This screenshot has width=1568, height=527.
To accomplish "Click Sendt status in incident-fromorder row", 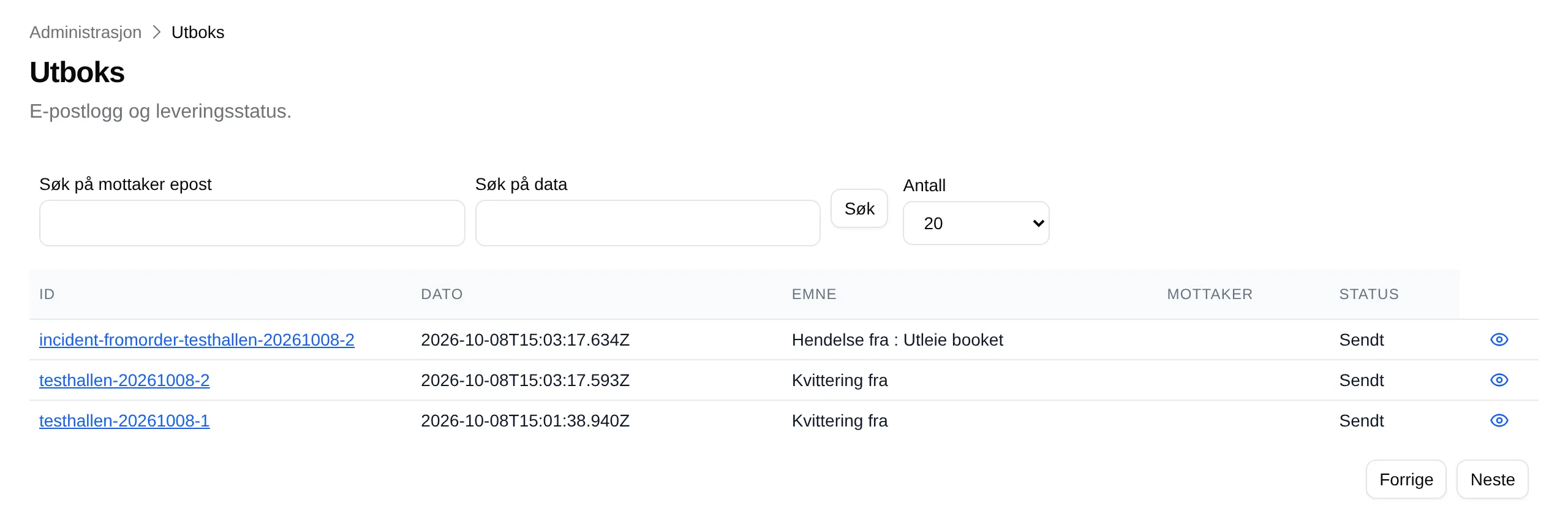I will tap(1361, 339).
